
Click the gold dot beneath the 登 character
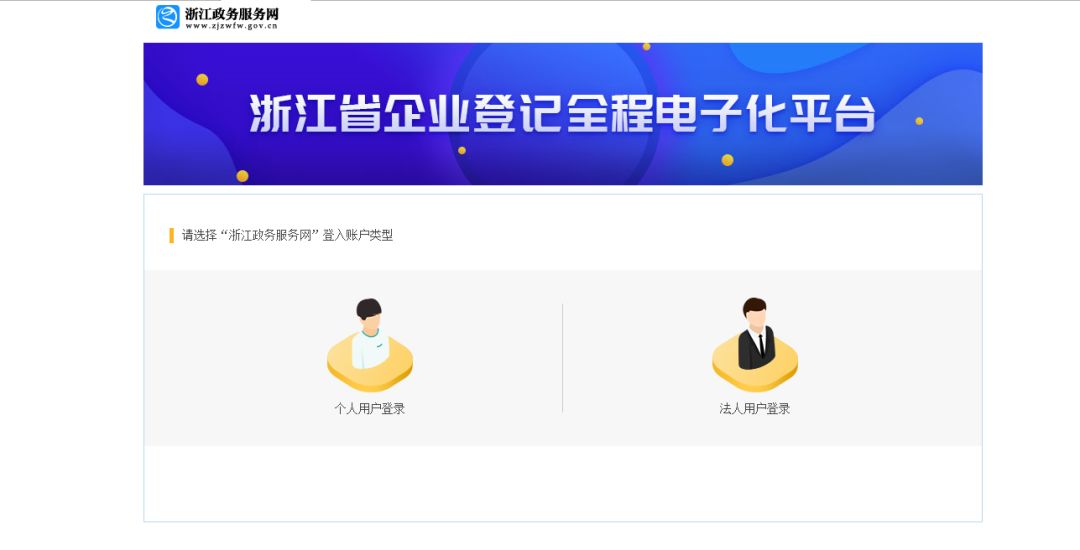461,150
